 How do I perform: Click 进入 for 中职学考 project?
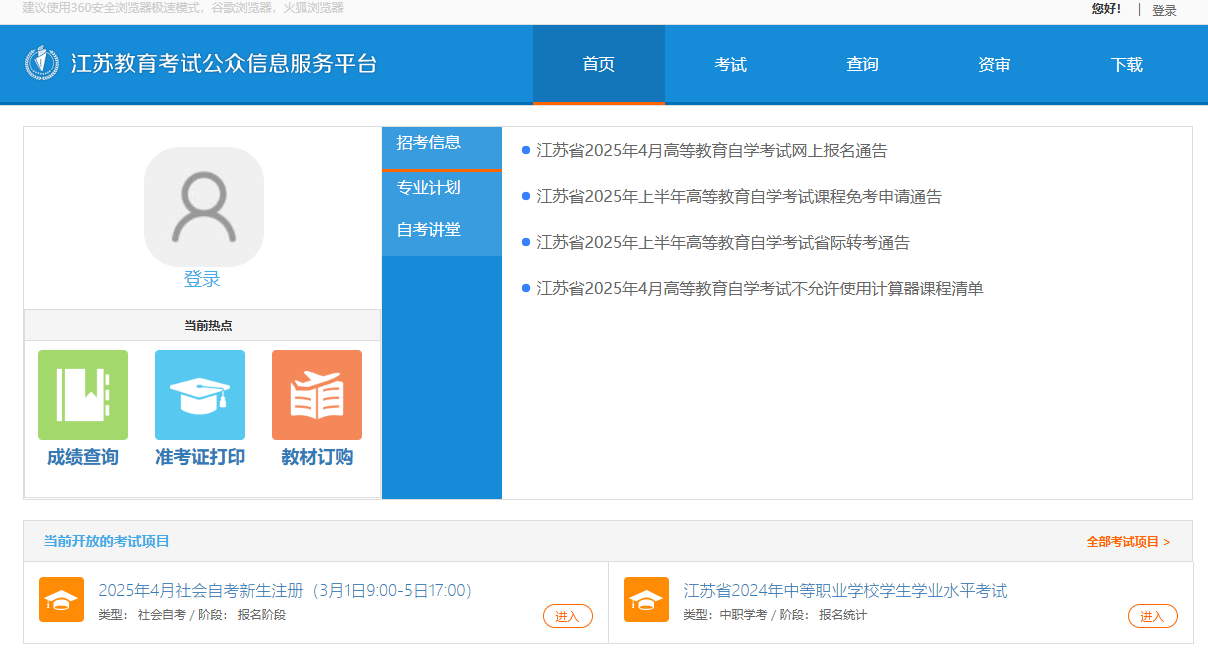(1152, 616)
